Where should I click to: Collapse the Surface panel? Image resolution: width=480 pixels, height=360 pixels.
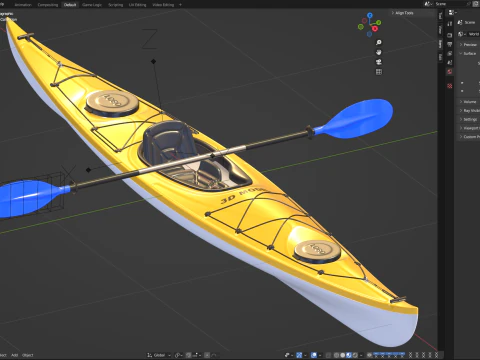click(x=469, y=53)
